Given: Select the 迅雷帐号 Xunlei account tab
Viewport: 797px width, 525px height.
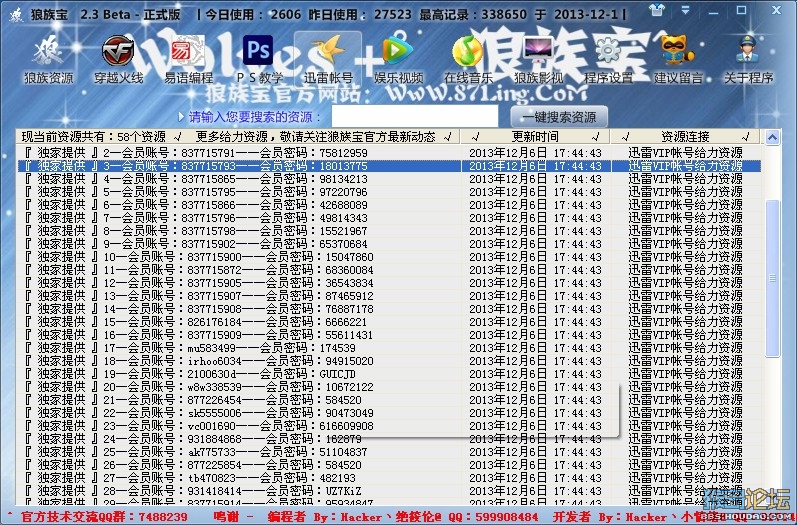Looking at the screenshot, I should pos(328,60).
